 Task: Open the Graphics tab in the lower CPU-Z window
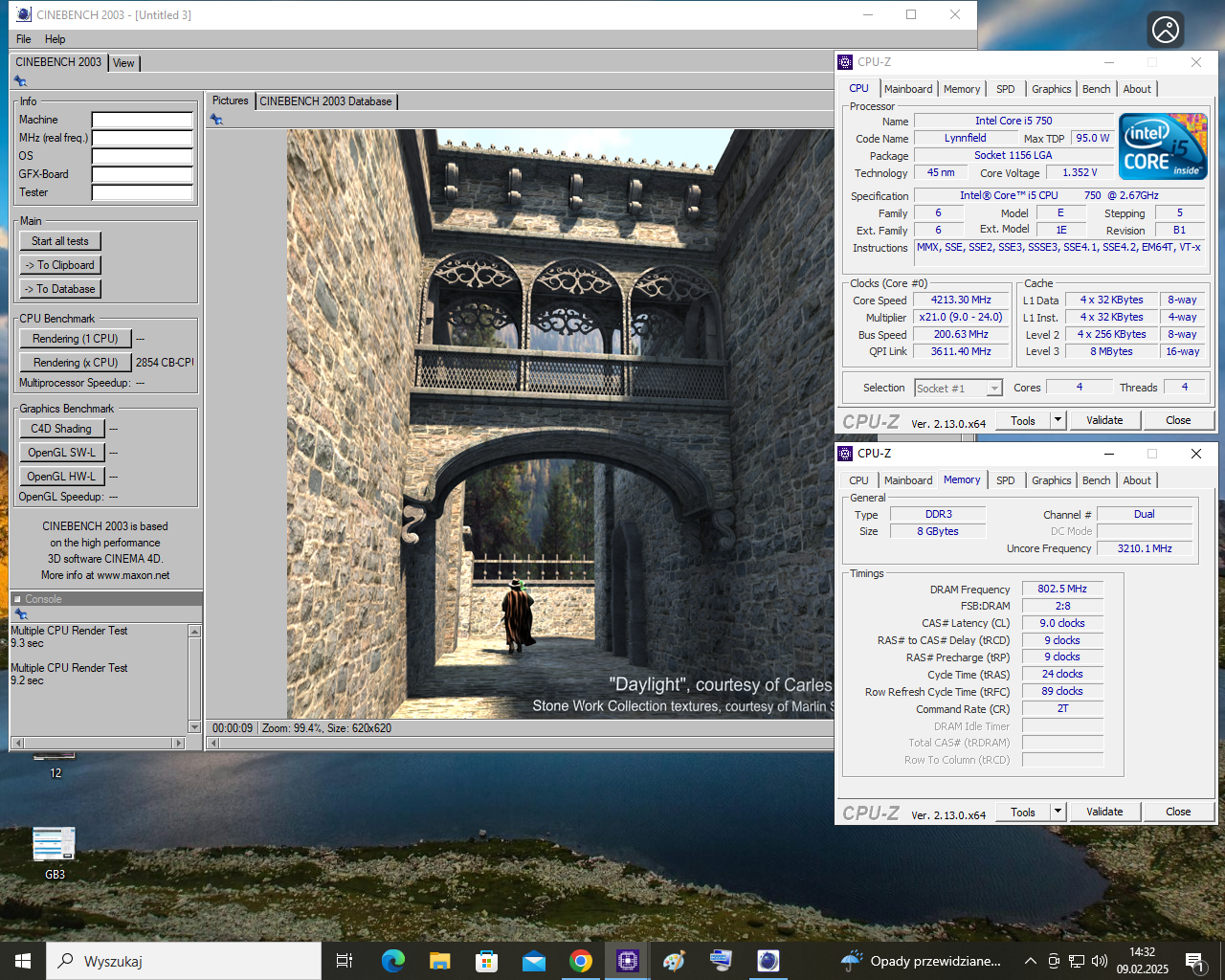(x=1052, y=480)
